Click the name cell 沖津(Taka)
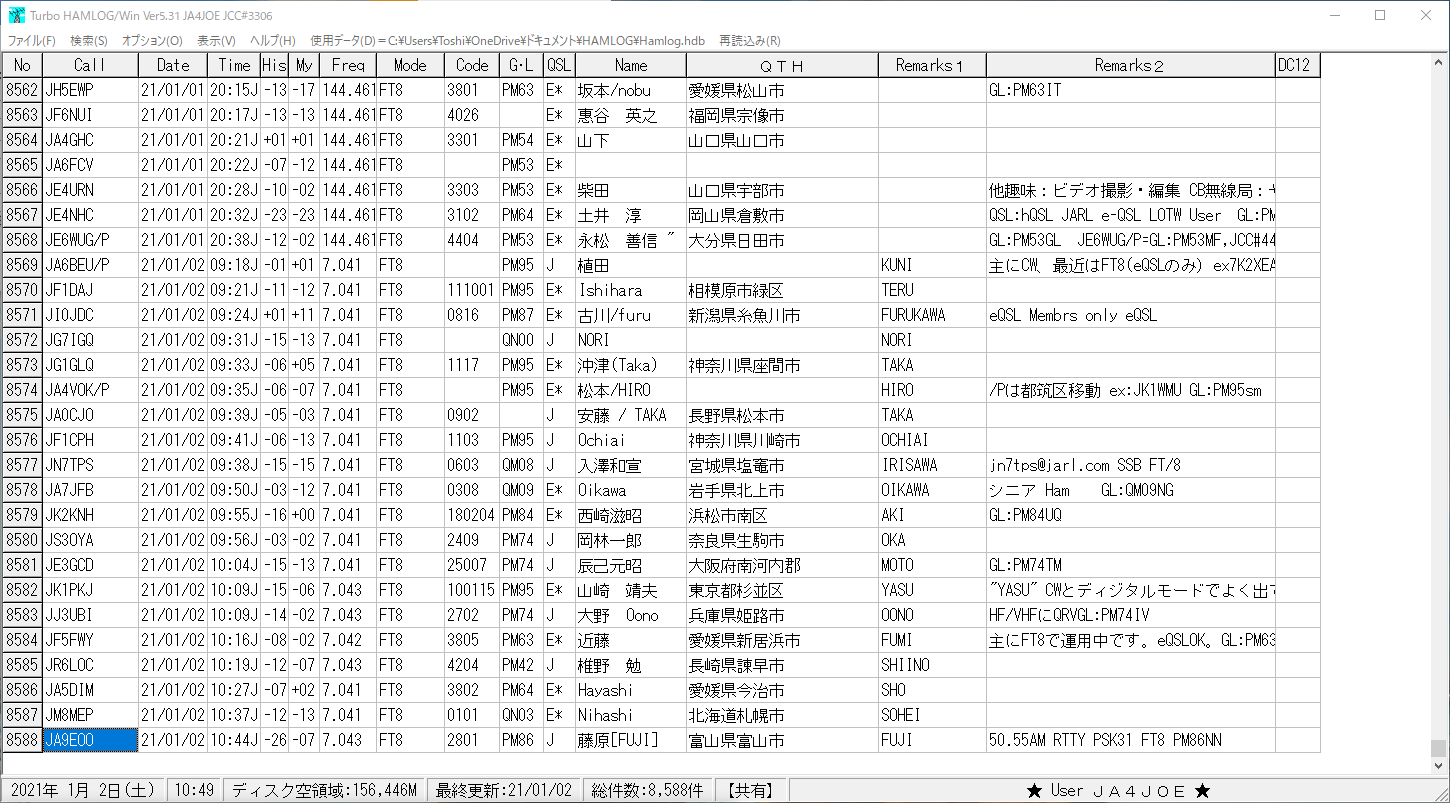This screenshot has width=1450, height=803. tap(631, 365)
